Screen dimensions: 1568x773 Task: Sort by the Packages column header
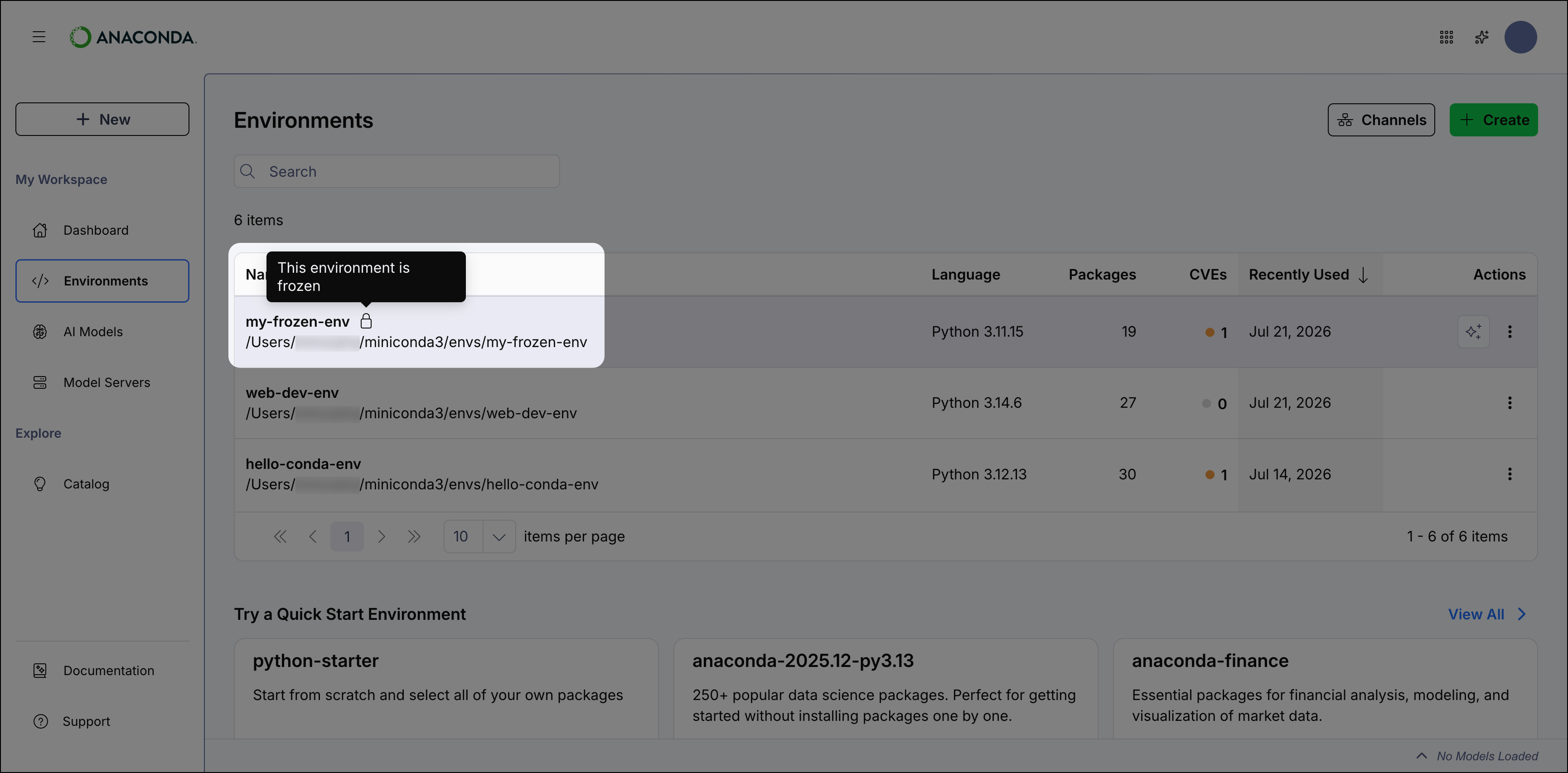1102,275
